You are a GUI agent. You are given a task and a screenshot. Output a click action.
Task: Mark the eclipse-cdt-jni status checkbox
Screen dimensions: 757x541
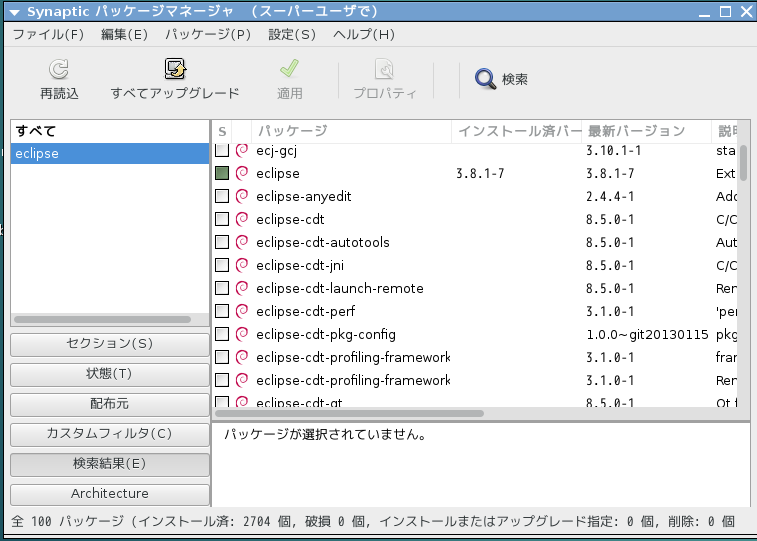coord(222,265)
